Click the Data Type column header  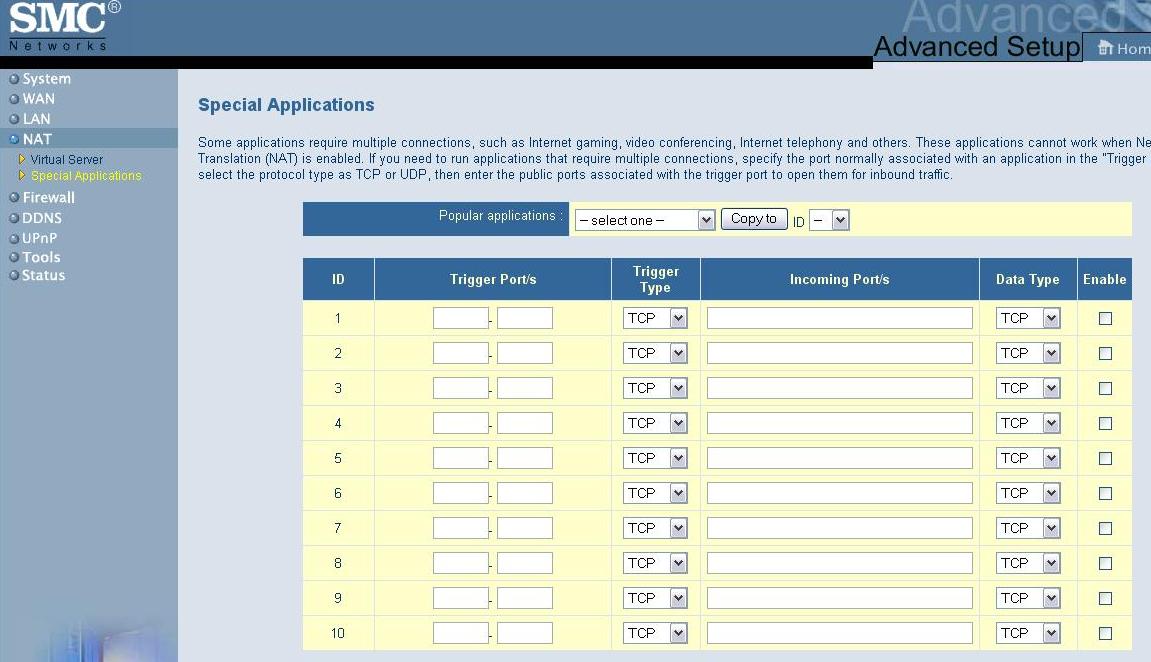[x=1028, y=280]
